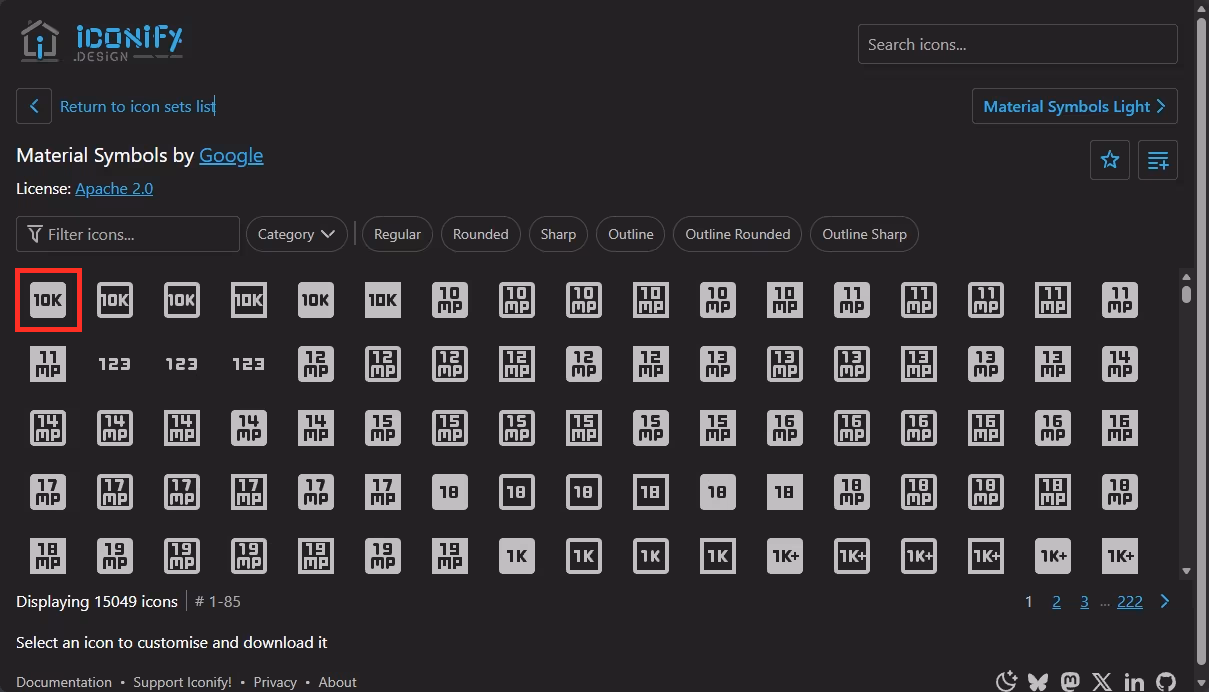
Task: Open Iconify's LinkedIn page
Action: coord(1134,681)
